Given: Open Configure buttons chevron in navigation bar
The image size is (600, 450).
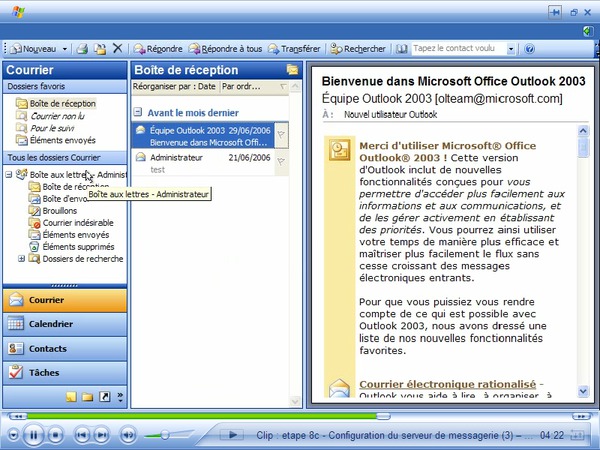Looking at the screenshot, I should pyautogui.click(x=120, y=397).
